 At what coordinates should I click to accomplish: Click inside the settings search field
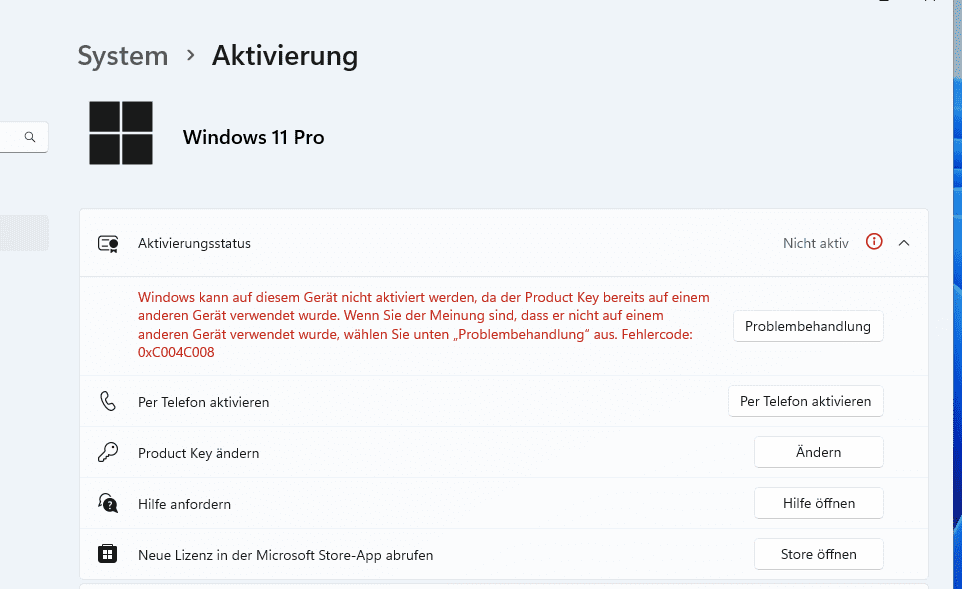click(24, 137)
